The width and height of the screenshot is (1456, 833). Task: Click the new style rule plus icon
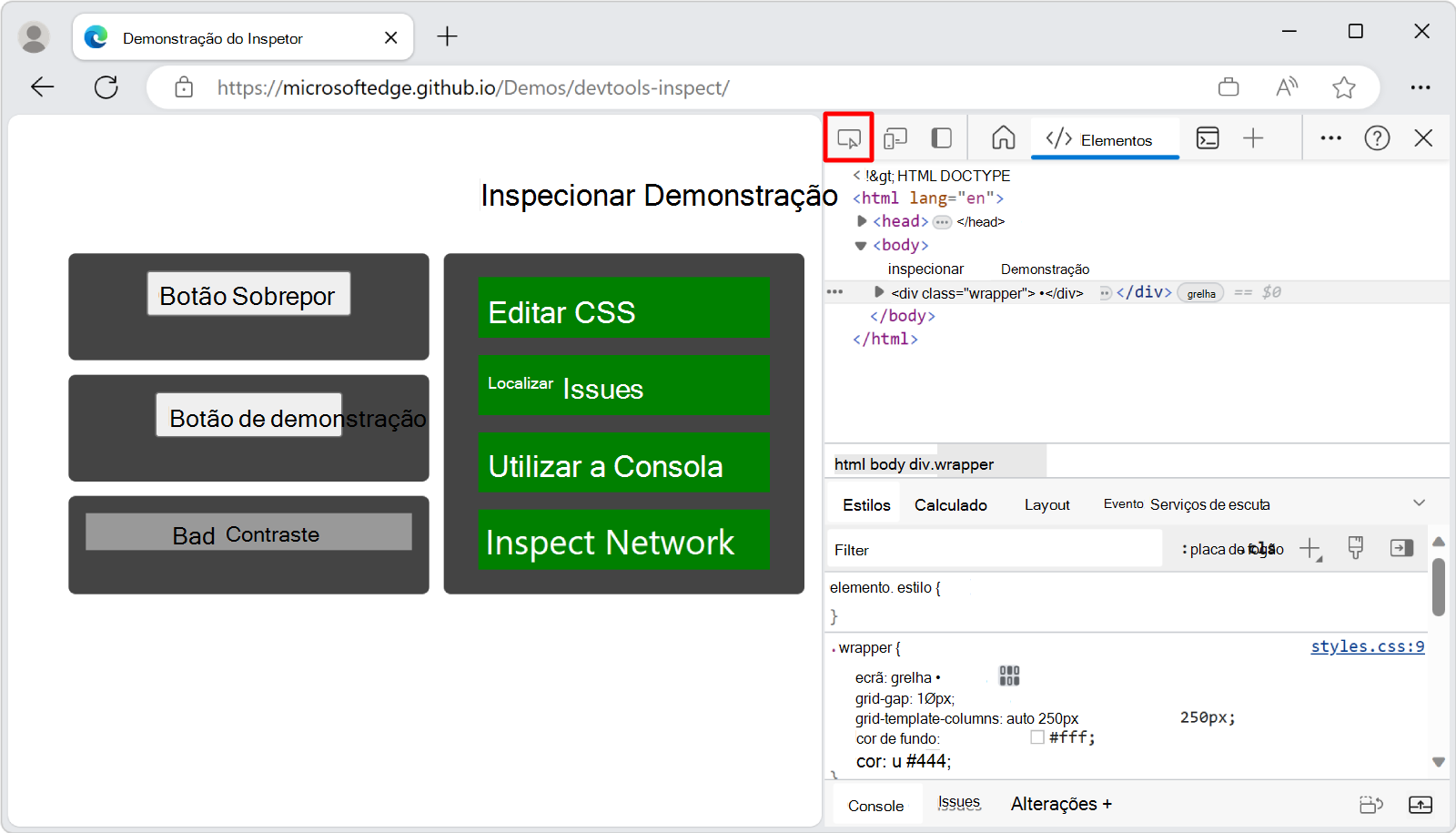point(1310,548)
